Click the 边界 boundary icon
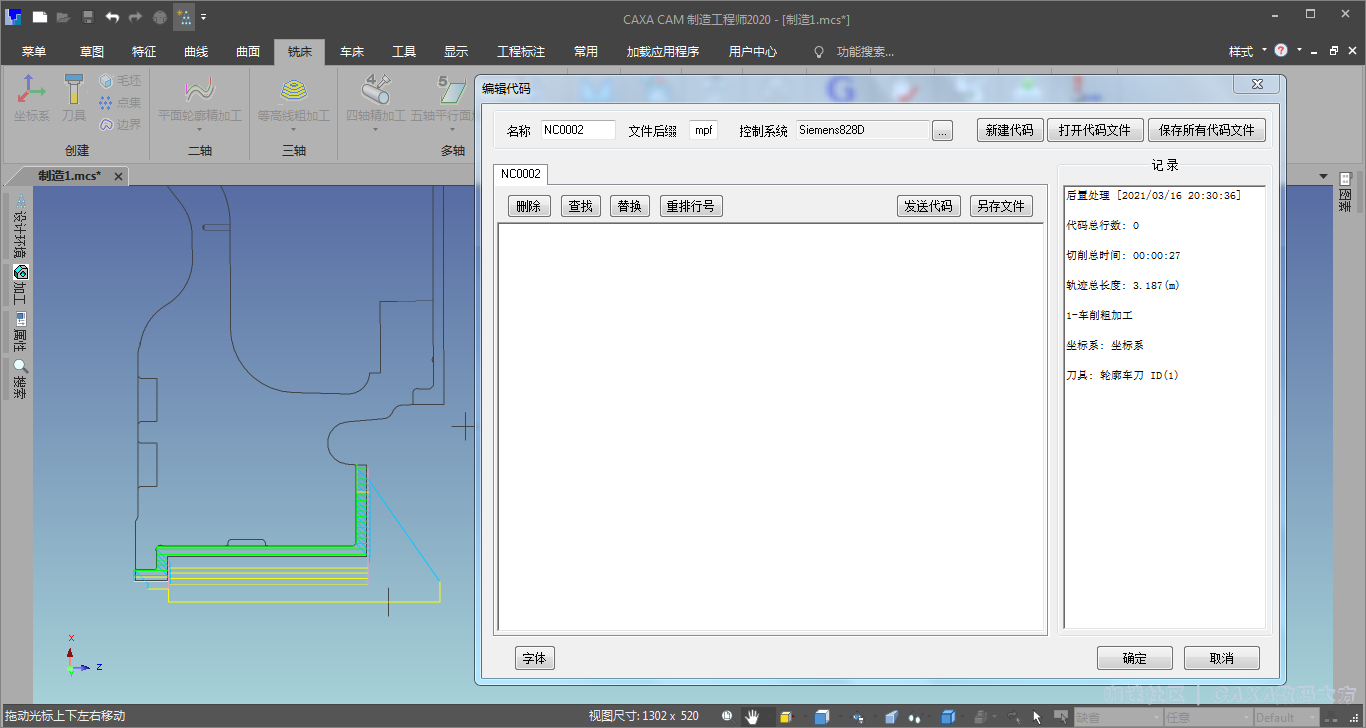This screenshot has height=728, width=1366. tap(119, 124)
